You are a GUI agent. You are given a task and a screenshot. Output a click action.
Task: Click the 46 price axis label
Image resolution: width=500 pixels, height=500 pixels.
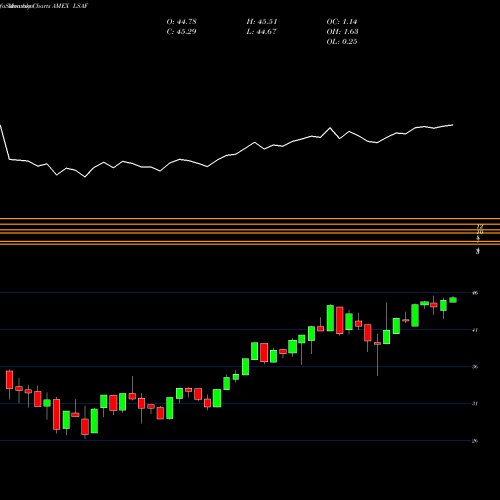475,293
